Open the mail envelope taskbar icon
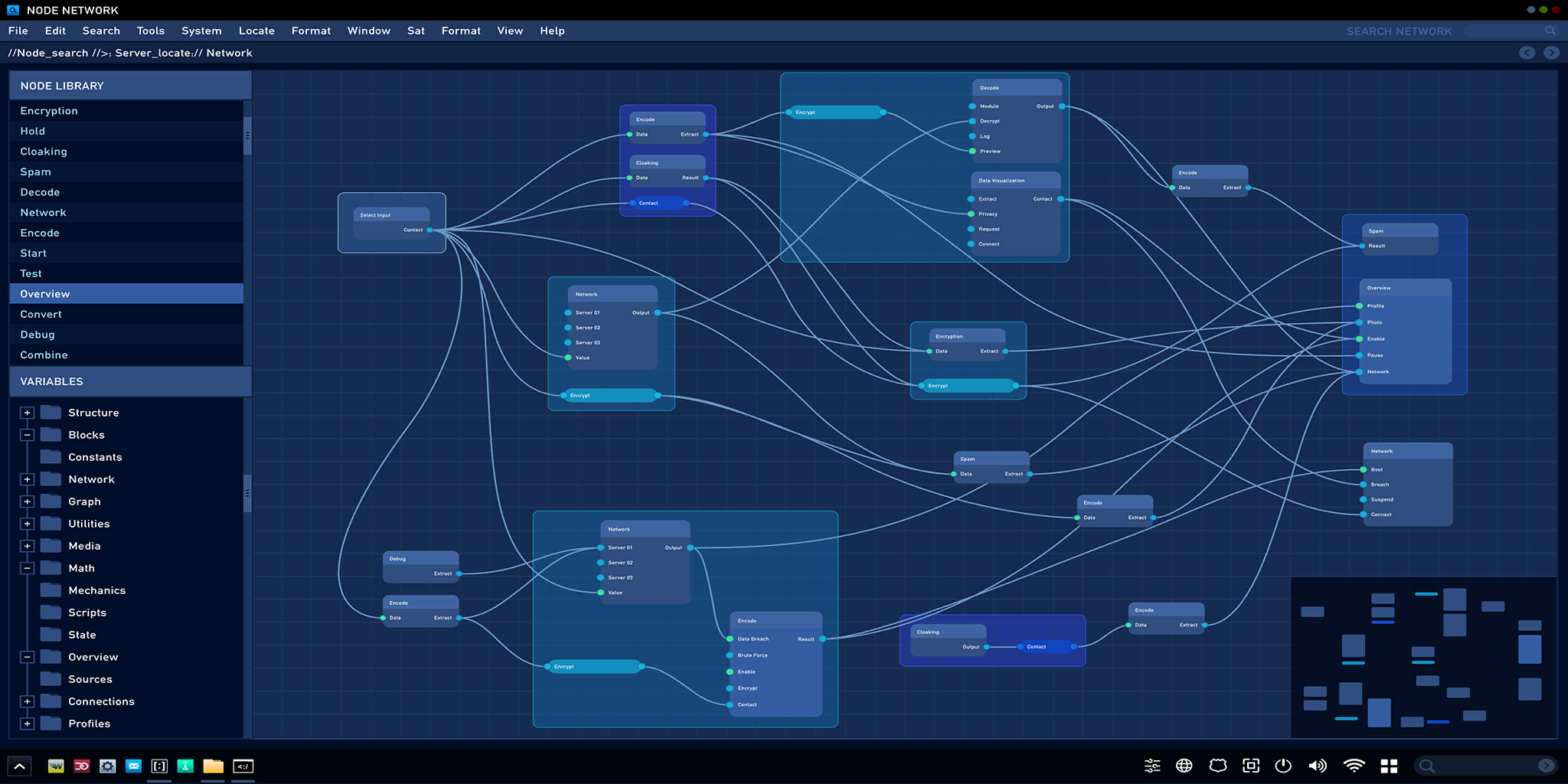Image resolution: width=1568 pixels, height=784 pixels. (x=134, y=766)
